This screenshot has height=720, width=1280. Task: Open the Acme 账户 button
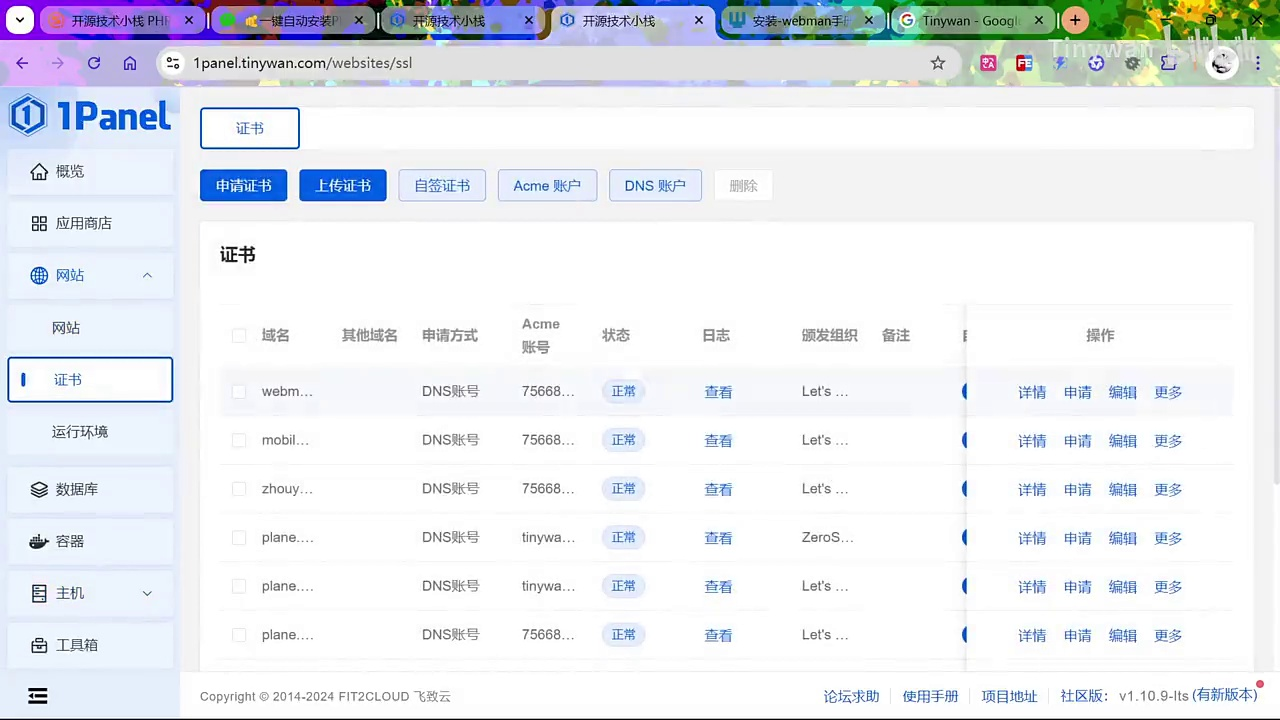tap(547, 185)
